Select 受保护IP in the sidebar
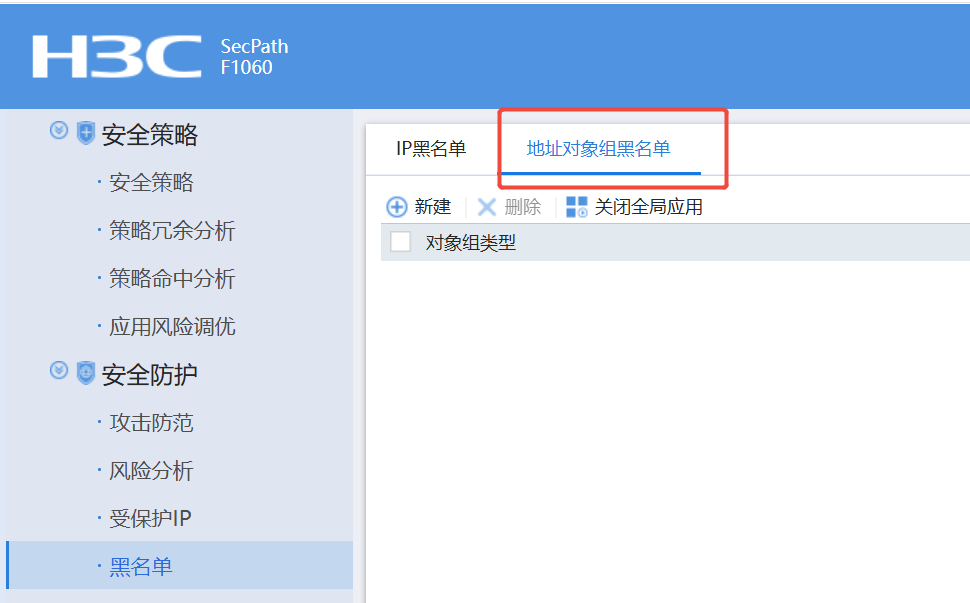Screen dimensions: 970x603 click(x=150, y=519)
